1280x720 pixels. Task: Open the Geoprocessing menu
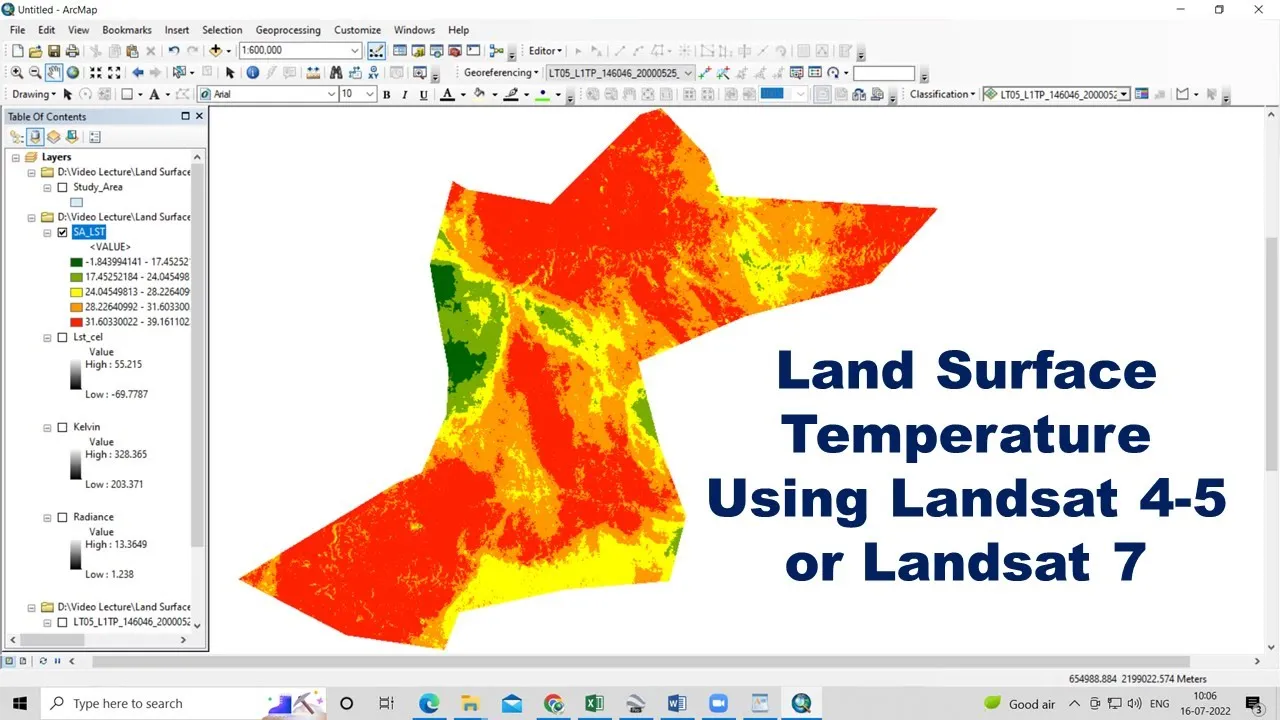point(288,30)
